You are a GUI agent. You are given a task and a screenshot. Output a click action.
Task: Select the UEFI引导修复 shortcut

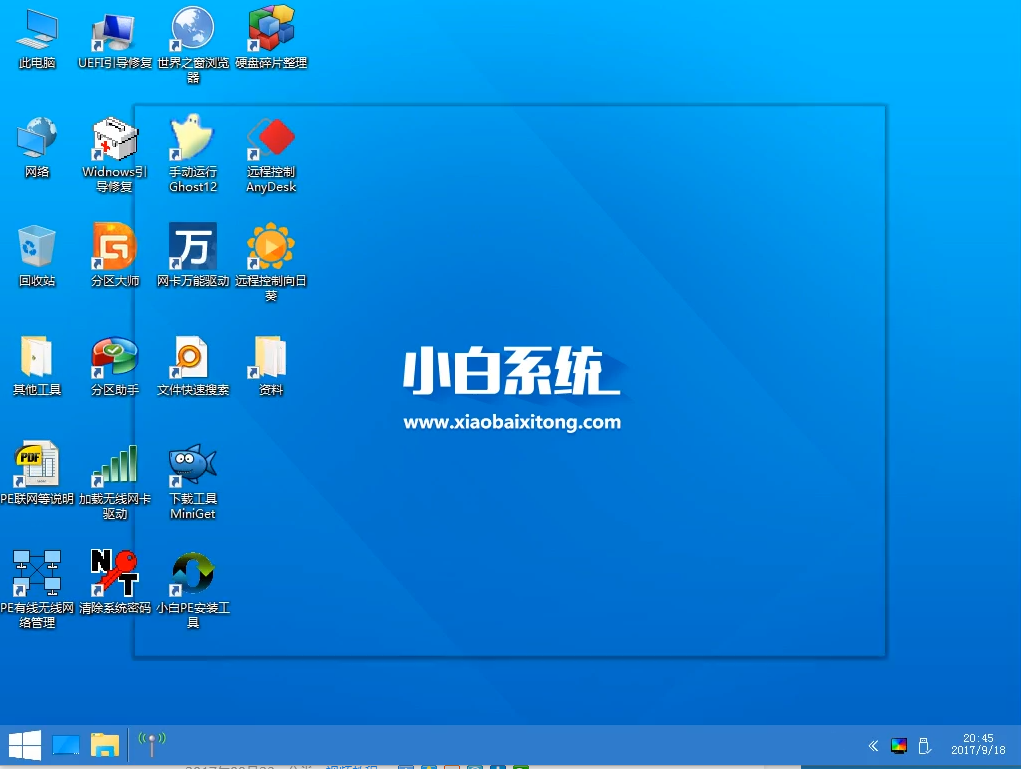114,30
